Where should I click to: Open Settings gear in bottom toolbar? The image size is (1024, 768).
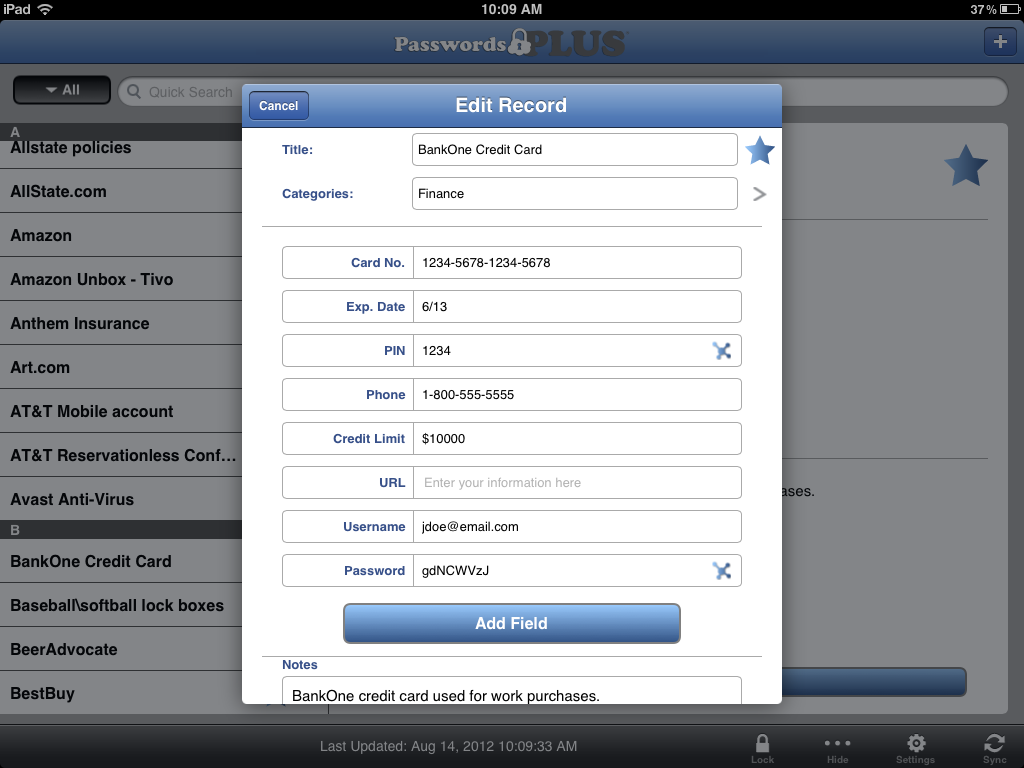(915, 746)
